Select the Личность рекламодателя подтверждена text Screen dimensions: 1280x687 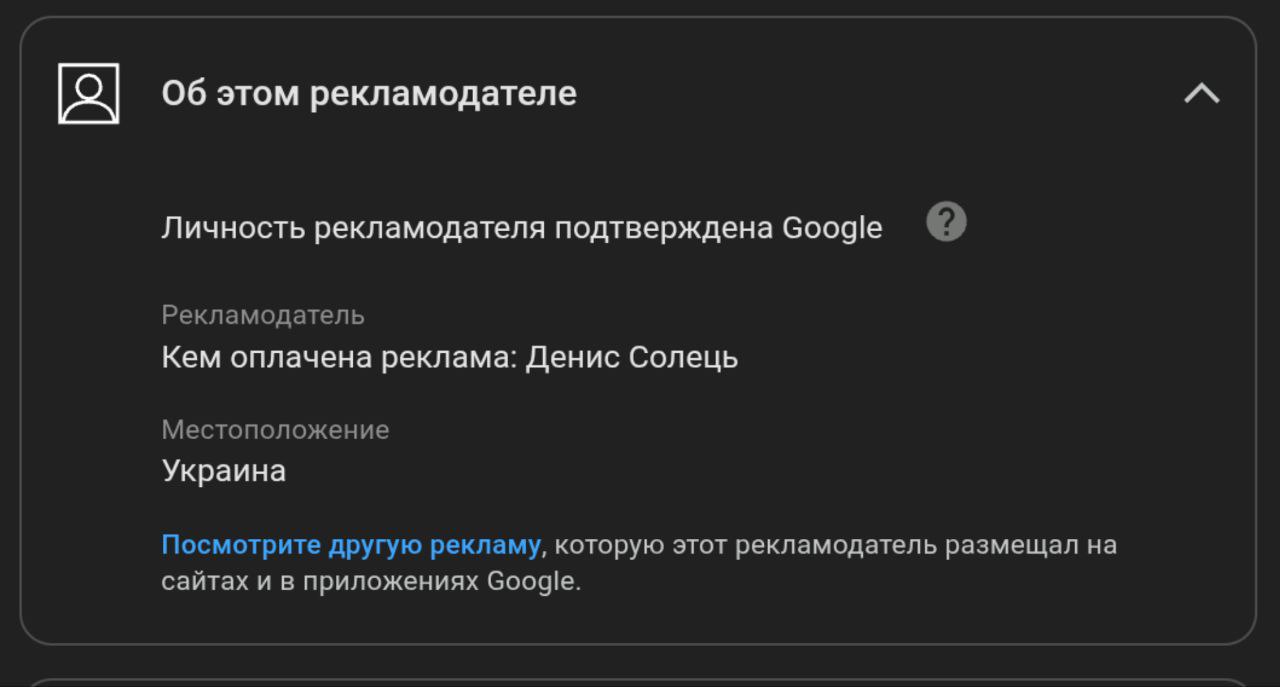467,228
